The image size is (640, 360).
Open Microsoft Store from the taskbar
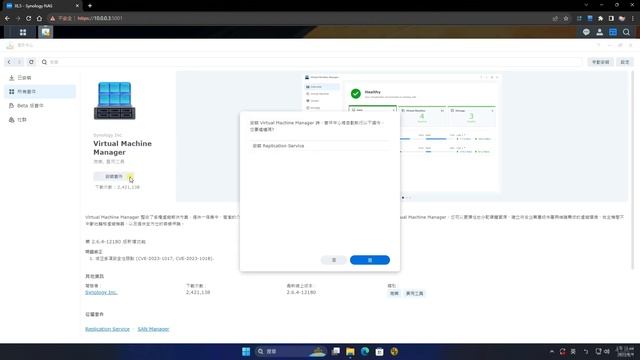pos(380,351)
